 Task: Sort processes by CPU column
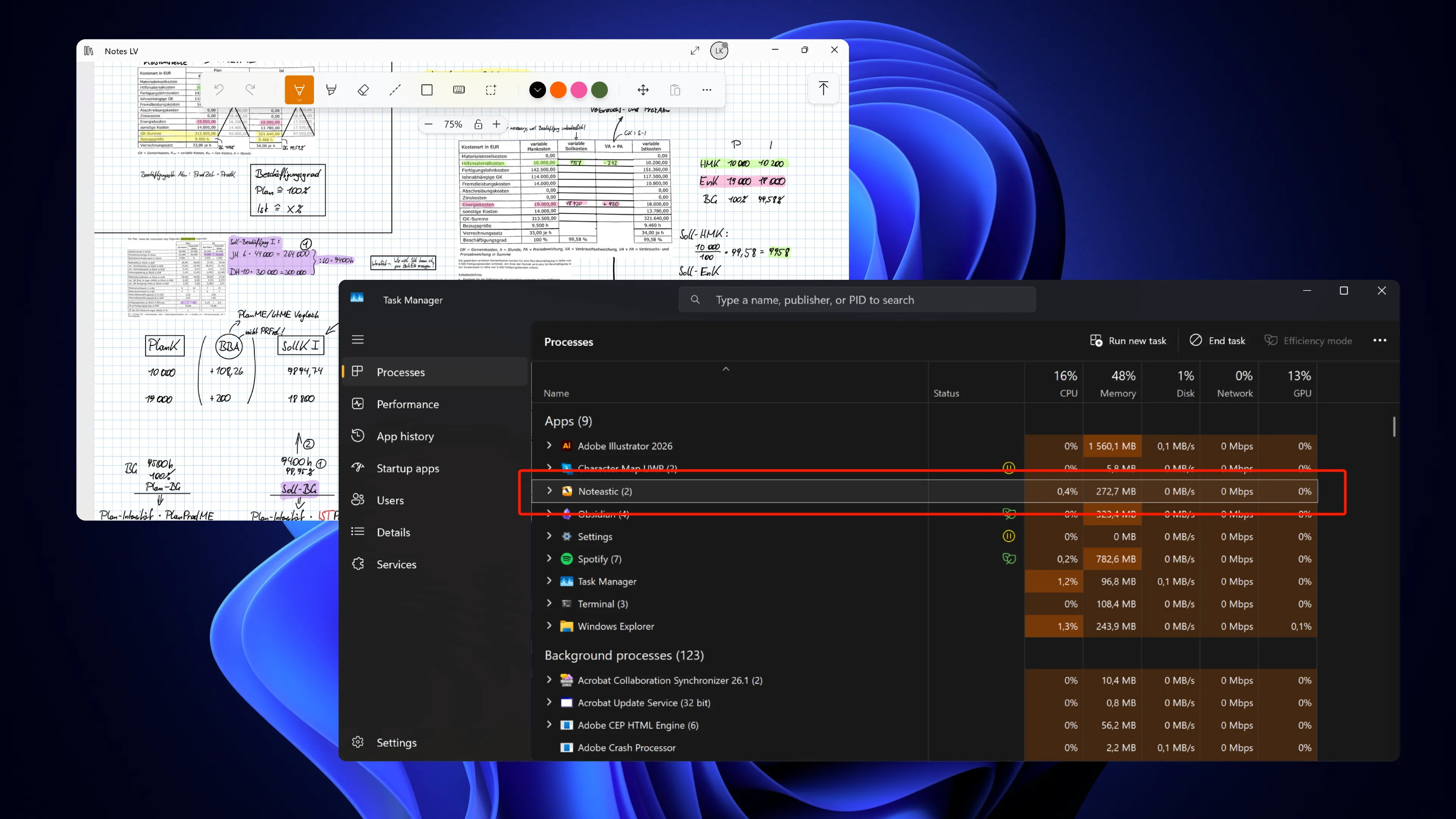tap(1054, 383)
